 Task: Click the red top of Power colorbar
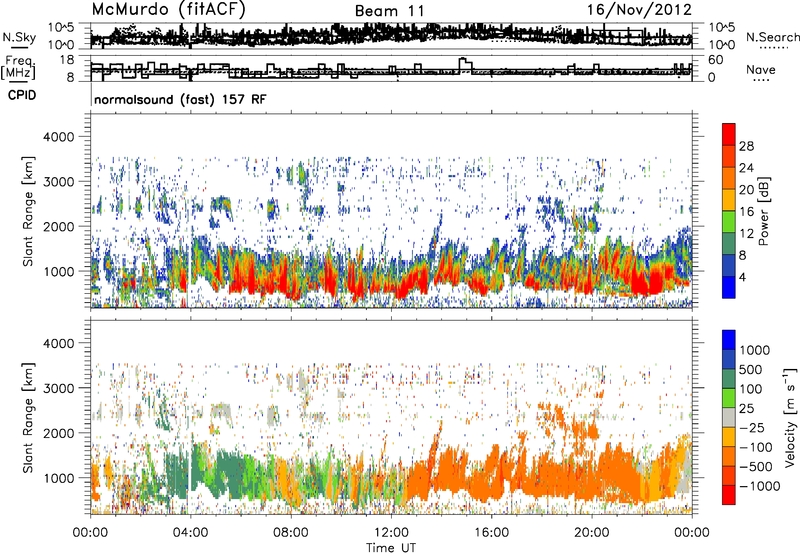coord(729,134)
